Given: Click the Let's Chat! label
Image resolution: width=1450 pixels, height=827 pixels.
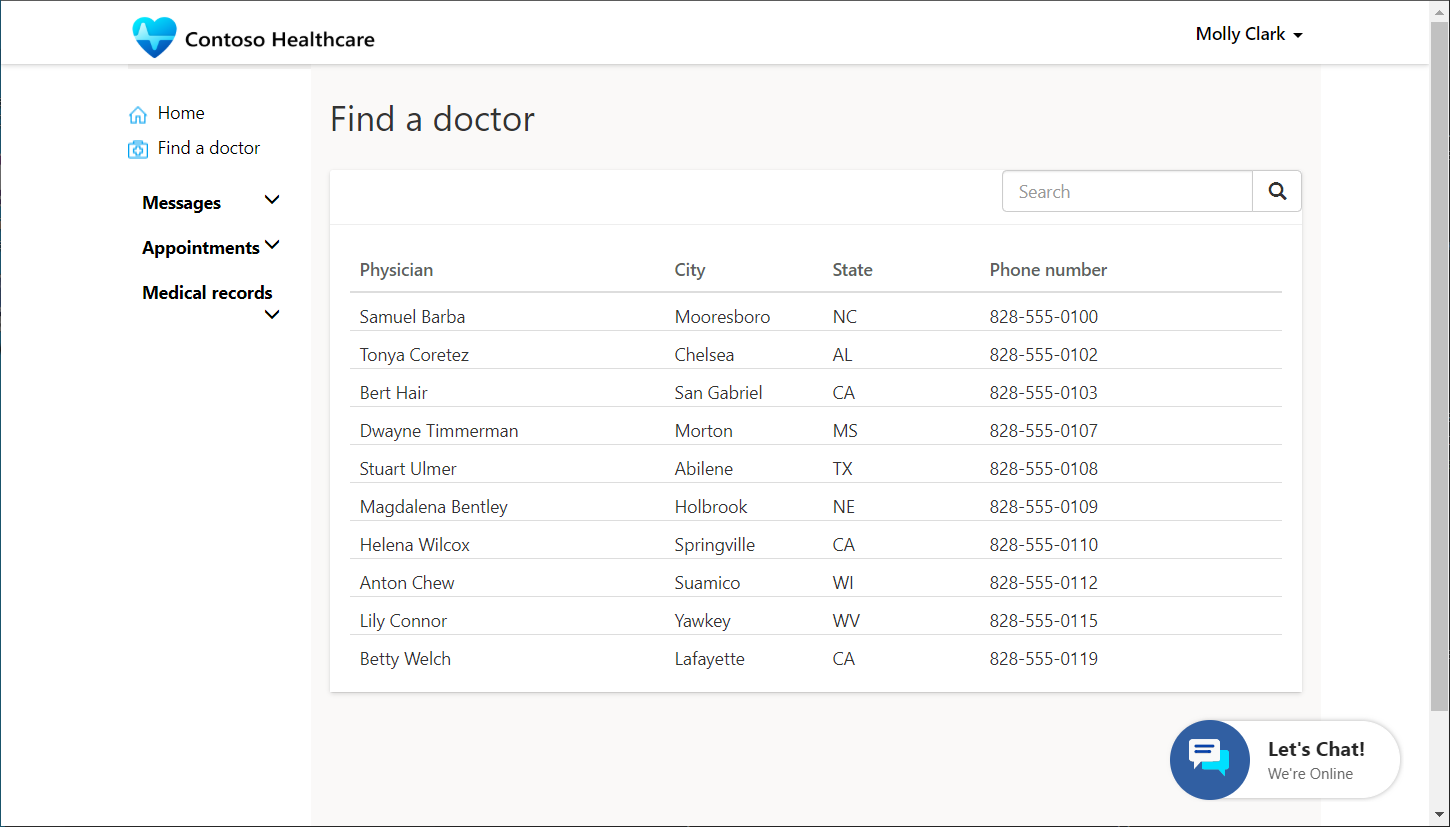Looking at the screenshot, I should 1316,749.
